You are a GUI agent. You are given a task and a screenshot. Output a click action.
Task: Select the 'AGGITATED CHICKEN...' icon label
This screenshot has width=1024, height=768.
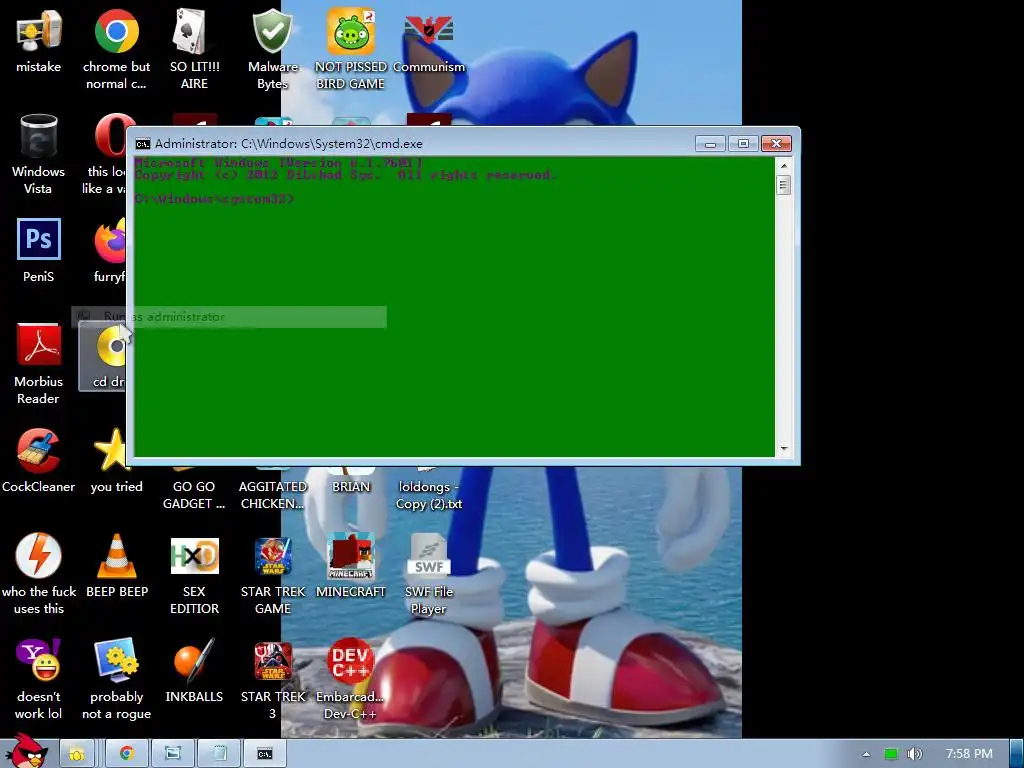(x=272, y=495)
